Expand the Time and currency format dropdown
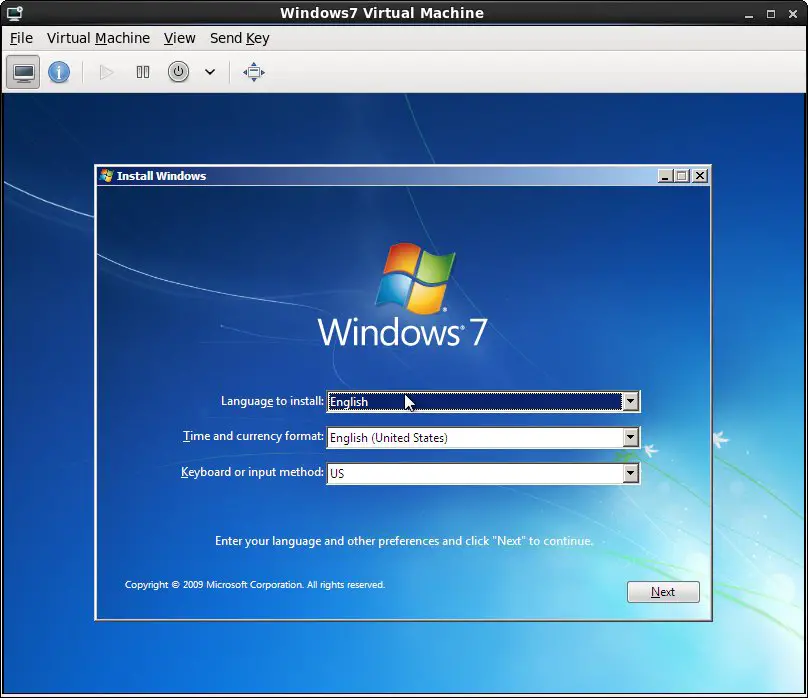808x698 pixels. coord(630,438)
